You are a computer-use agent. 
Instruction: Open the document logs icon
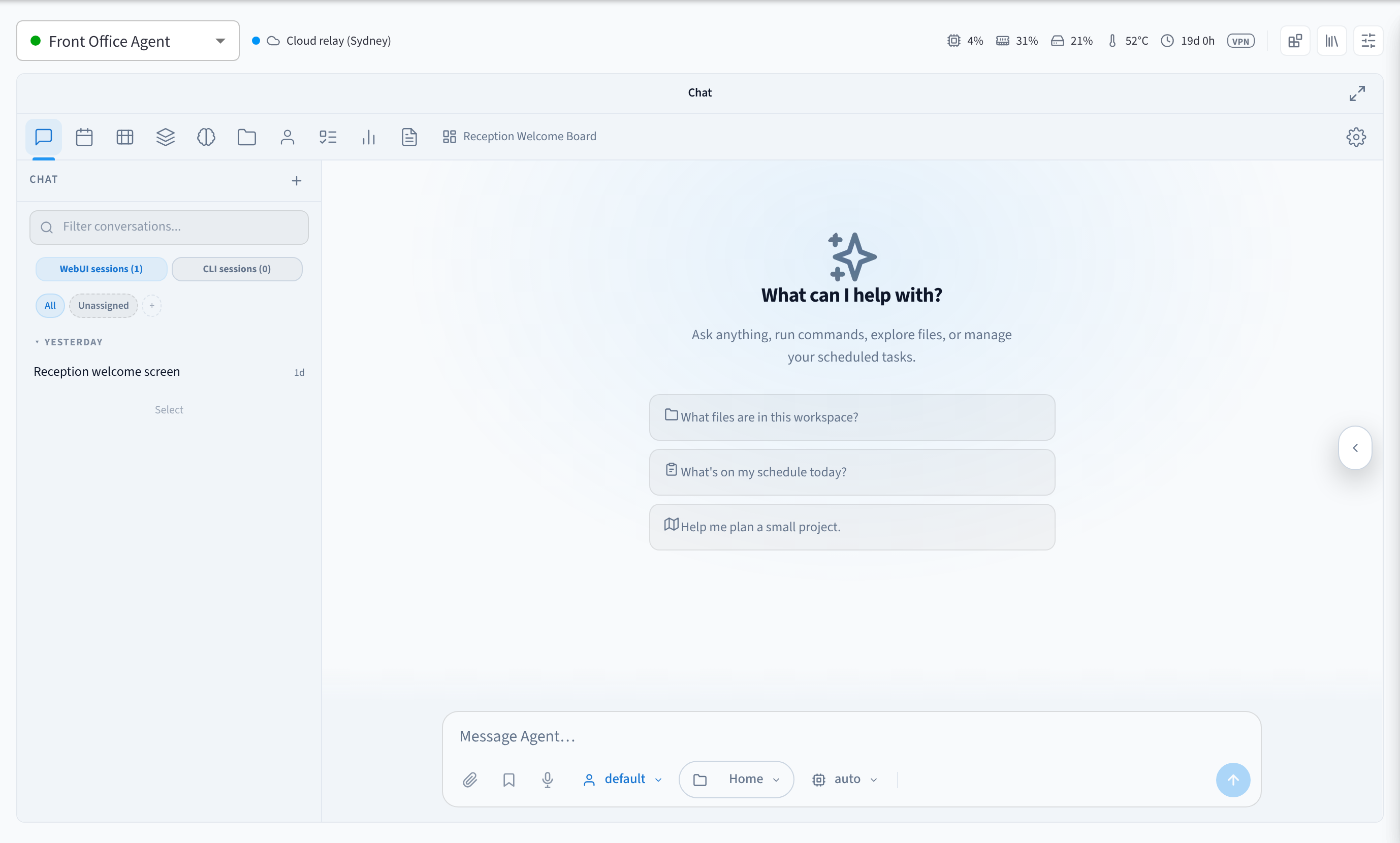(x=409, y=137)
